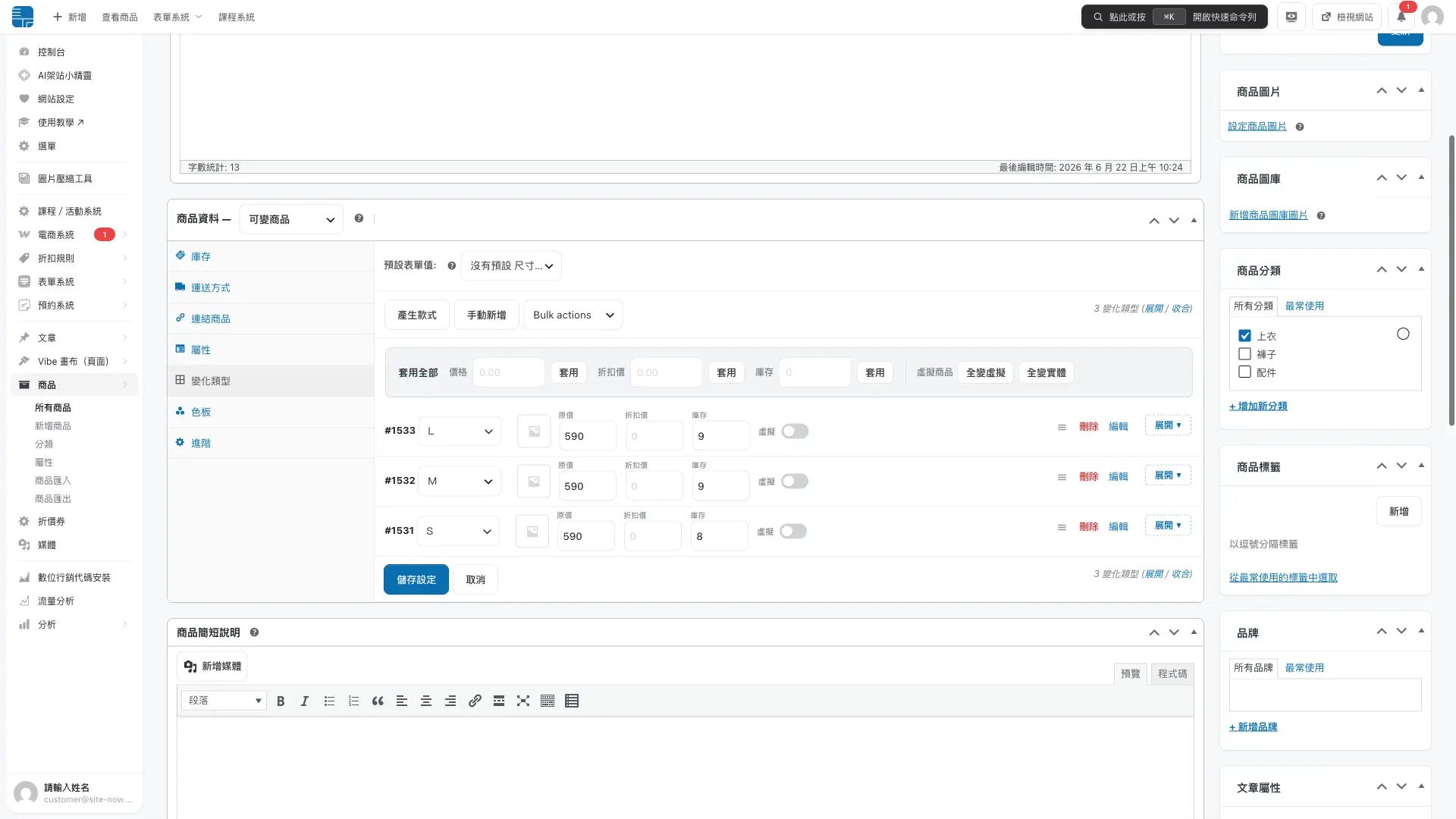
Task: Click the 原價 price field for variation L
Action: [x=588, y=436]
